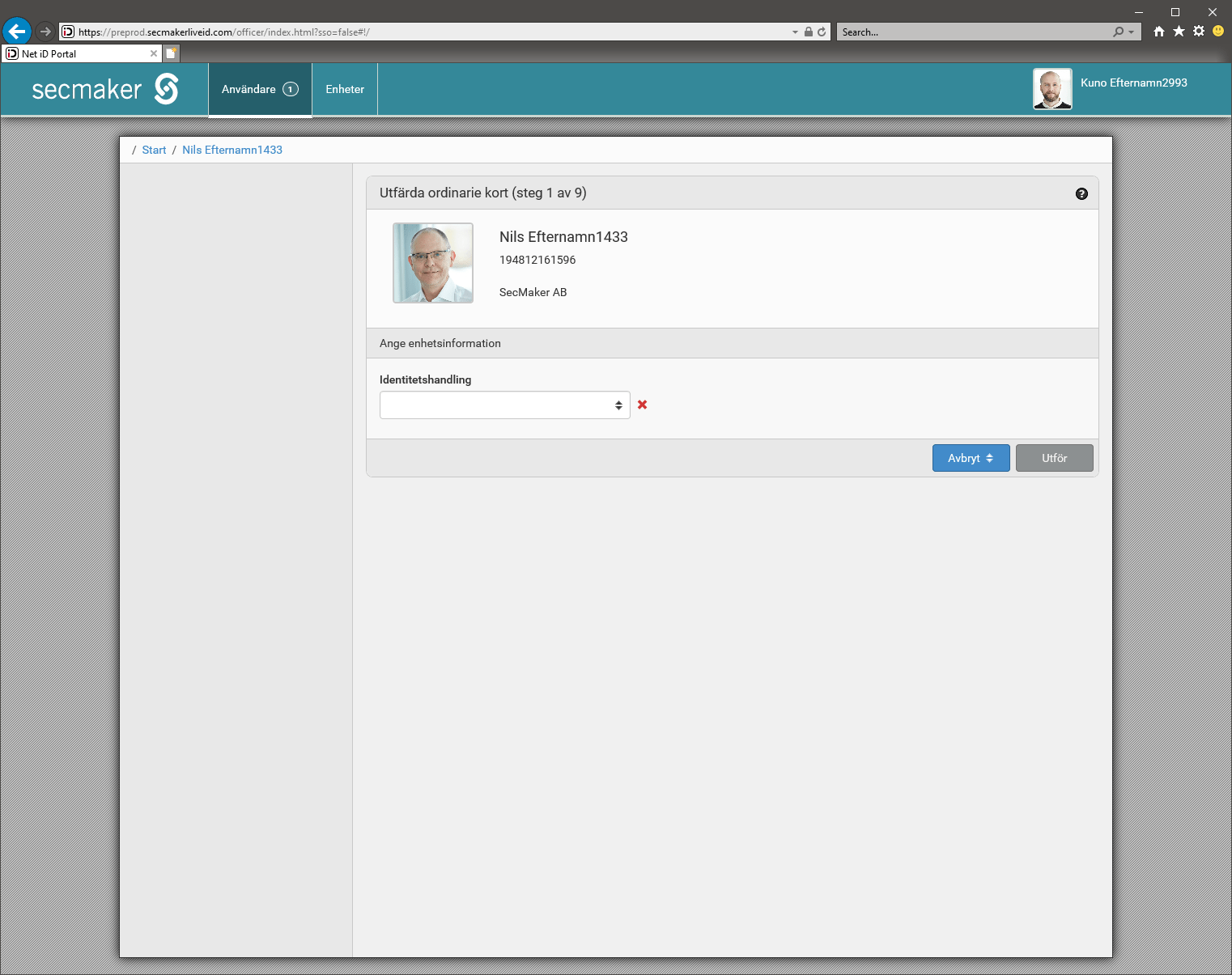Open the Identitetshandling dropdown
The image size is (1232, 975).
(504, 405)
